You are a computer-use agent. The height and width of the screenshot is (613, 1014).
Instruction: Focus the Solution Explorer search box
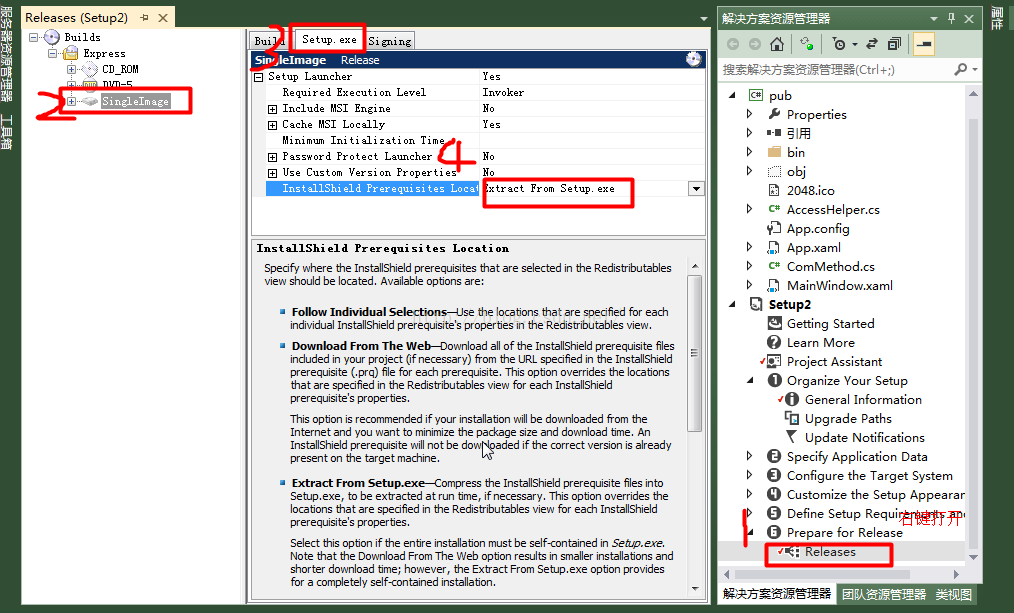[x=837, y=69]
